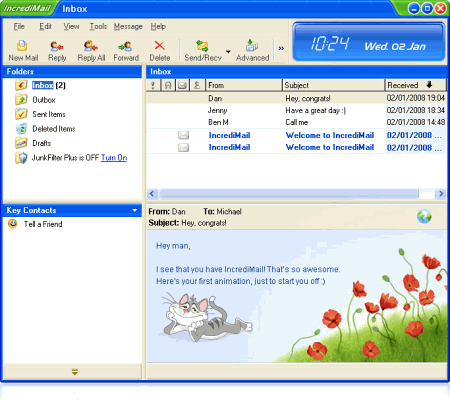Forward the selected email
Image resolution: width=450 pixels, height=405 pixels.
[126, 50]
